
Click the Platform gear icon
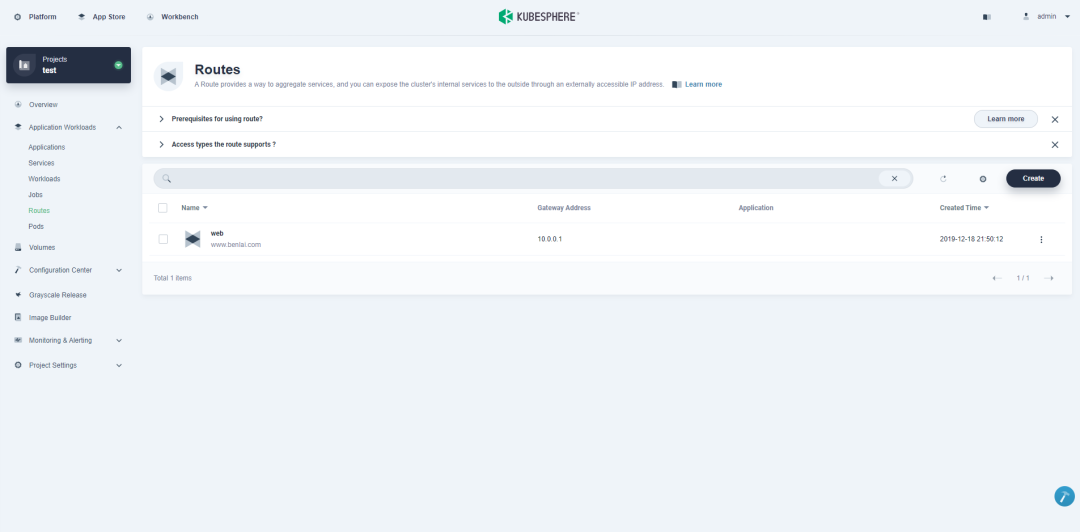click(x=18, y=17)
